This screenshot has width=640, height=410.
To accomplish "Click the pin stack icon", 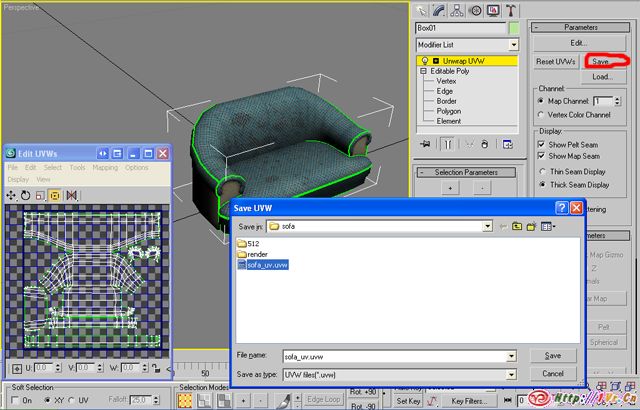I will 424,144.
